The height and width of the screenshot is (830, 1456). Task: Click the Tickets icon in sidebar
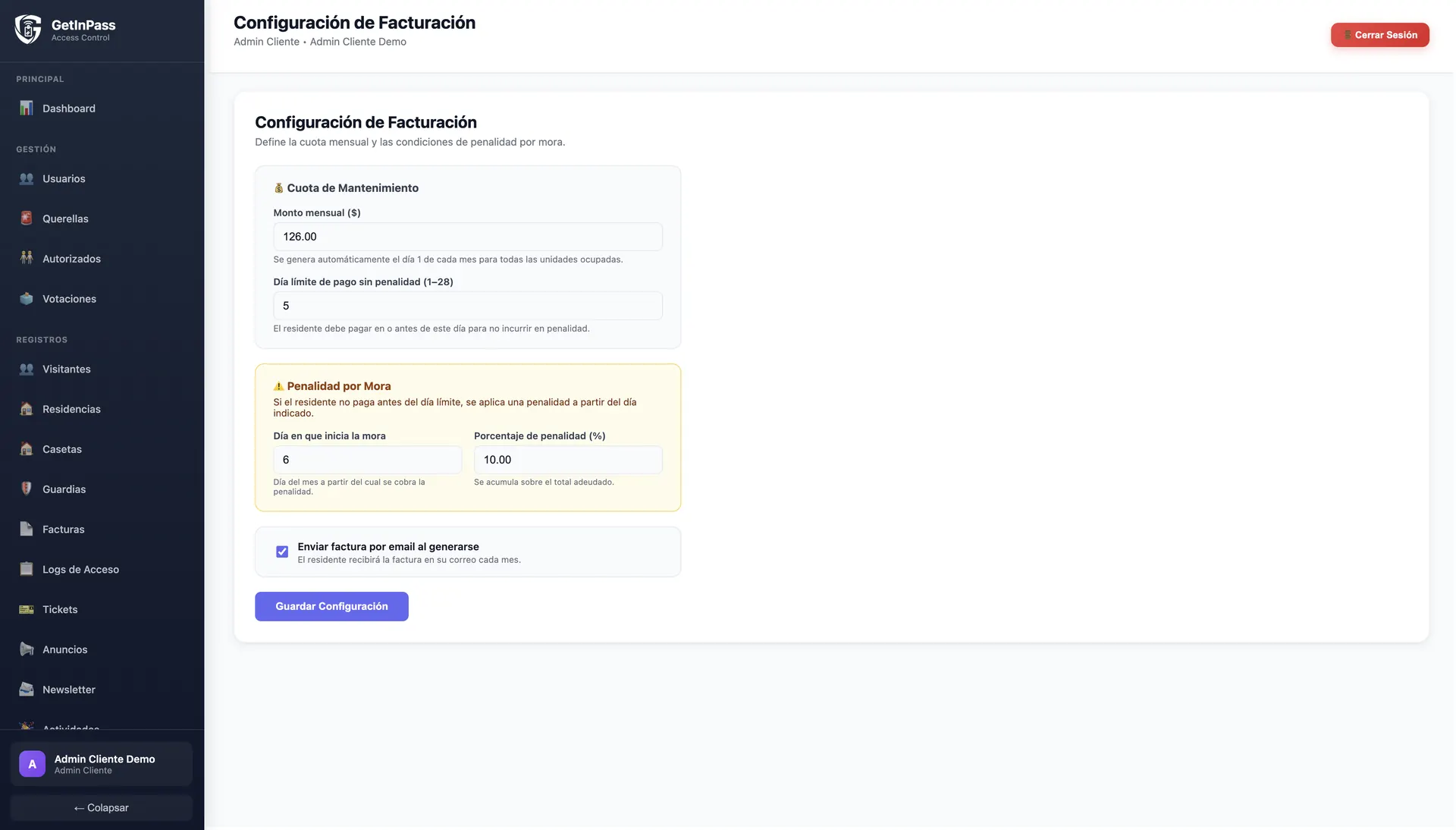(x=27, y=610)
